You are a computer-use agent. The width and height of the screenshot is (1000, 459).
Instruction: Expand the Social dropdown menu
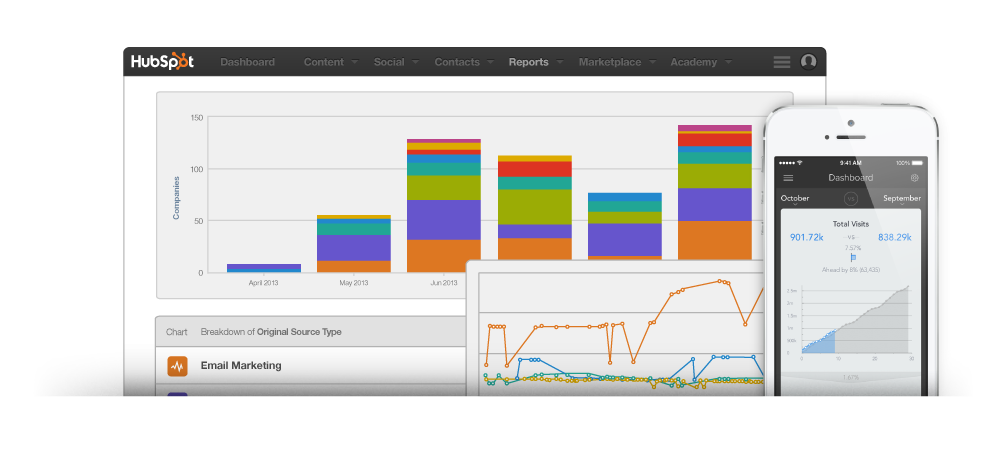[x=395, y=62]
